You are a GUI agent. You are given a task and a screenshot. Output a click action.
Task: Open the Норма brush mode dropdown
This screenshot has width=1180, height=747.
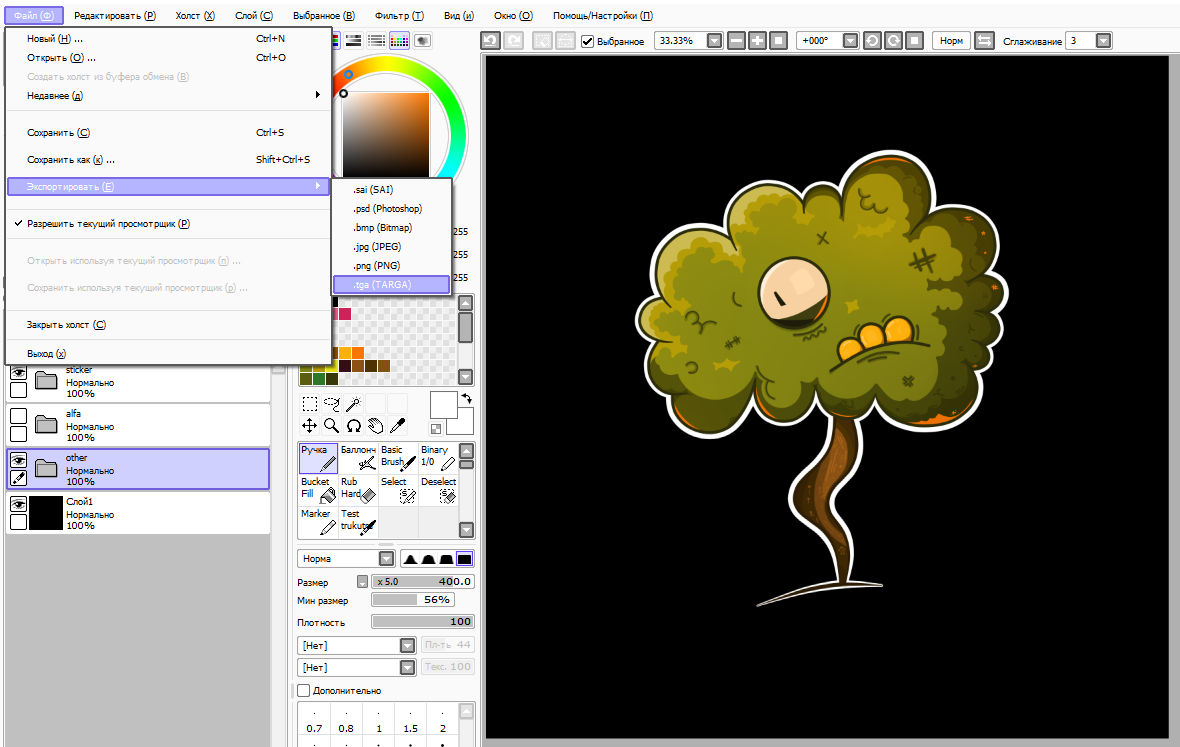(386, 559)
